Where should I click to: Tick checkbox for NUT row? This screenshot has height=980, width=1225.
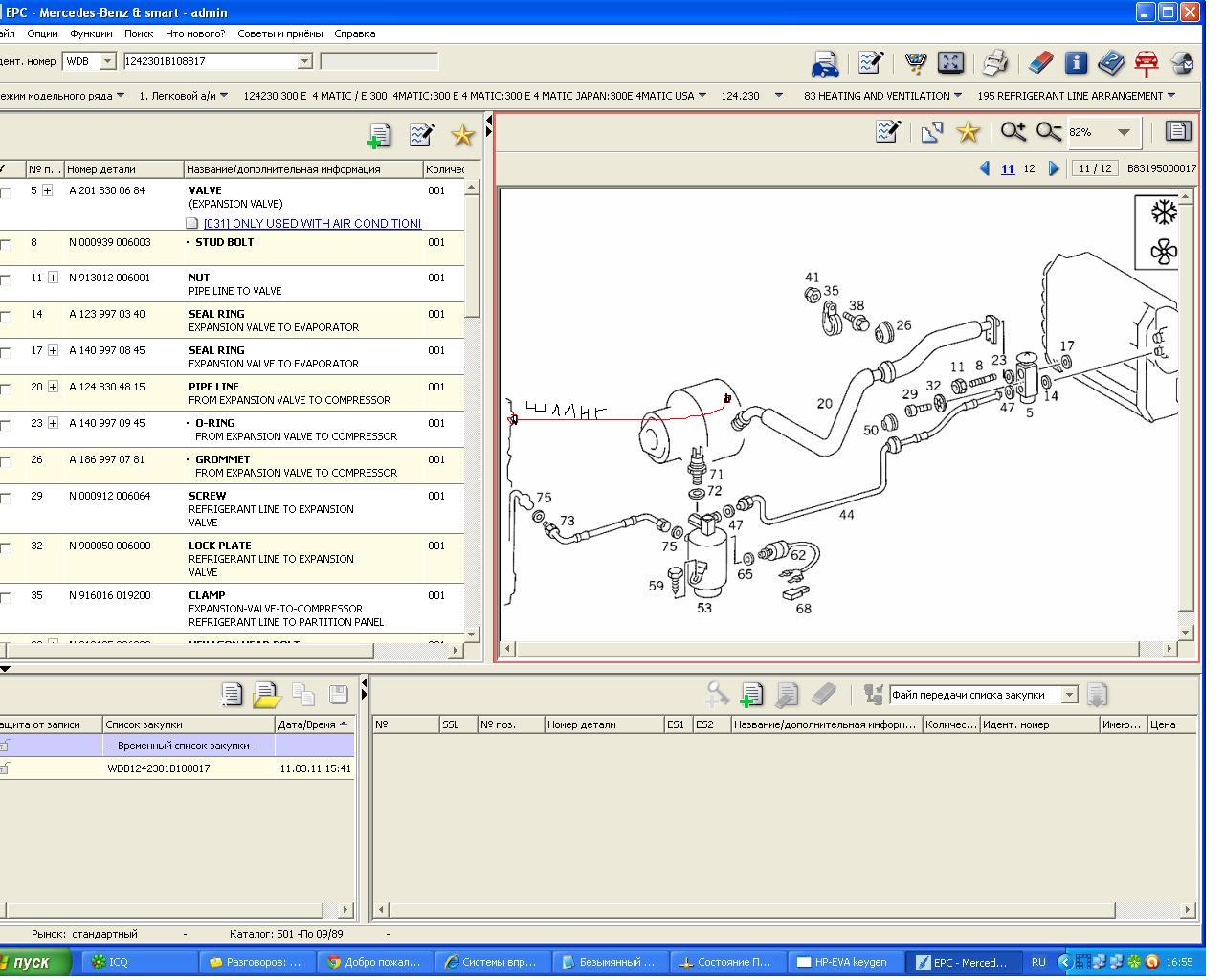coord(5,279)
